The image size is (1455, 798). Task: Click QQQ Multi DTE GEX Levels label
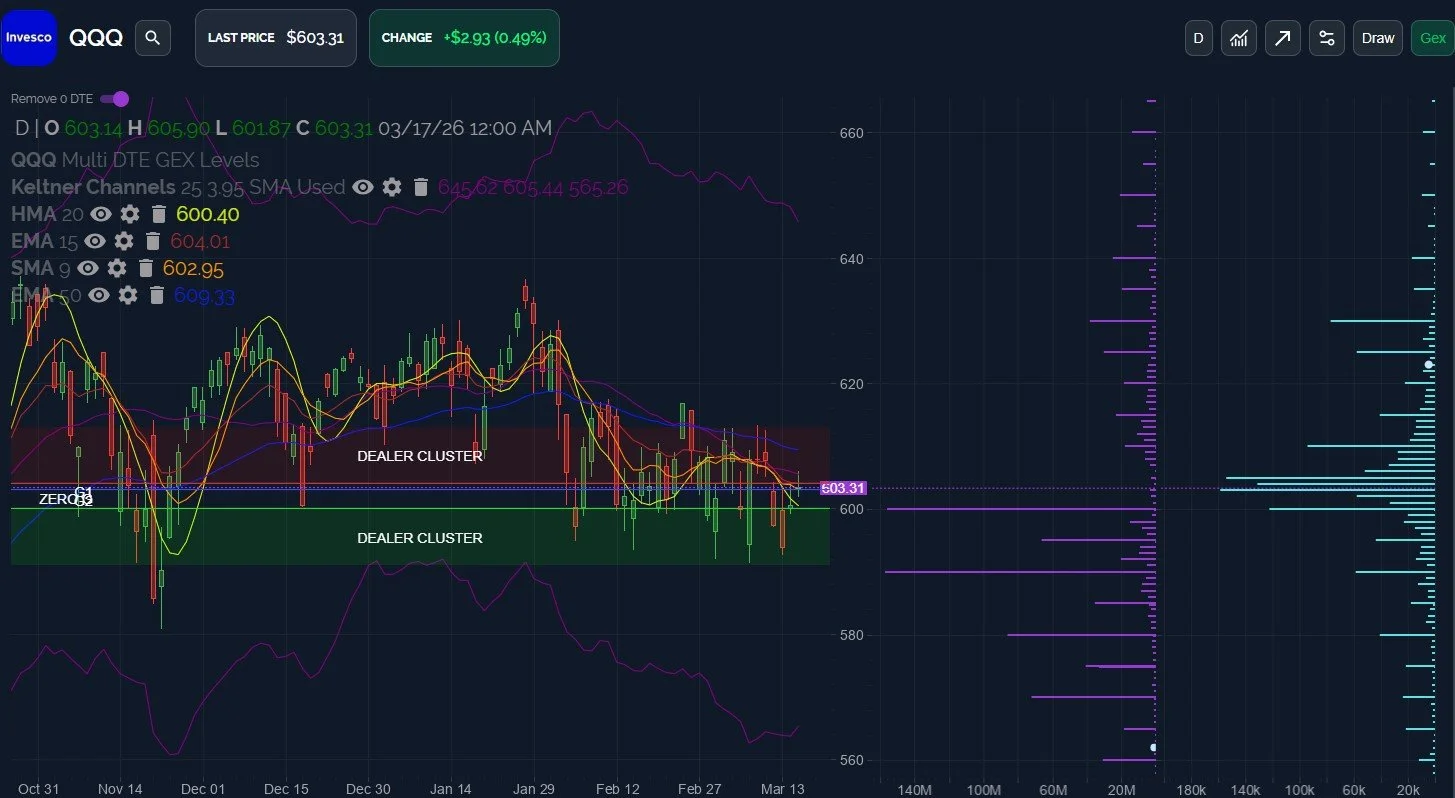coord(135,160)
